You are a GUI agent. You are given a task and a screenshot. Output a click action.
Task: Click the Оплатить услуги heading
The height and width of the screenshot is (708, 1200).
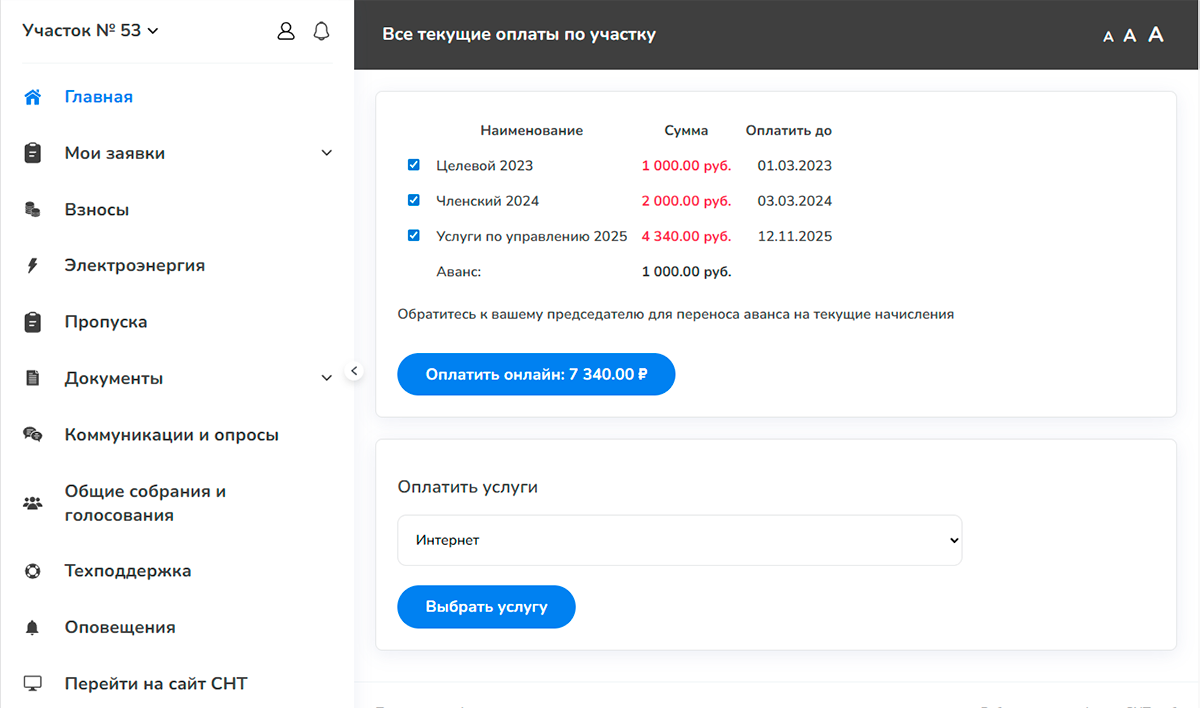(468, 487)
